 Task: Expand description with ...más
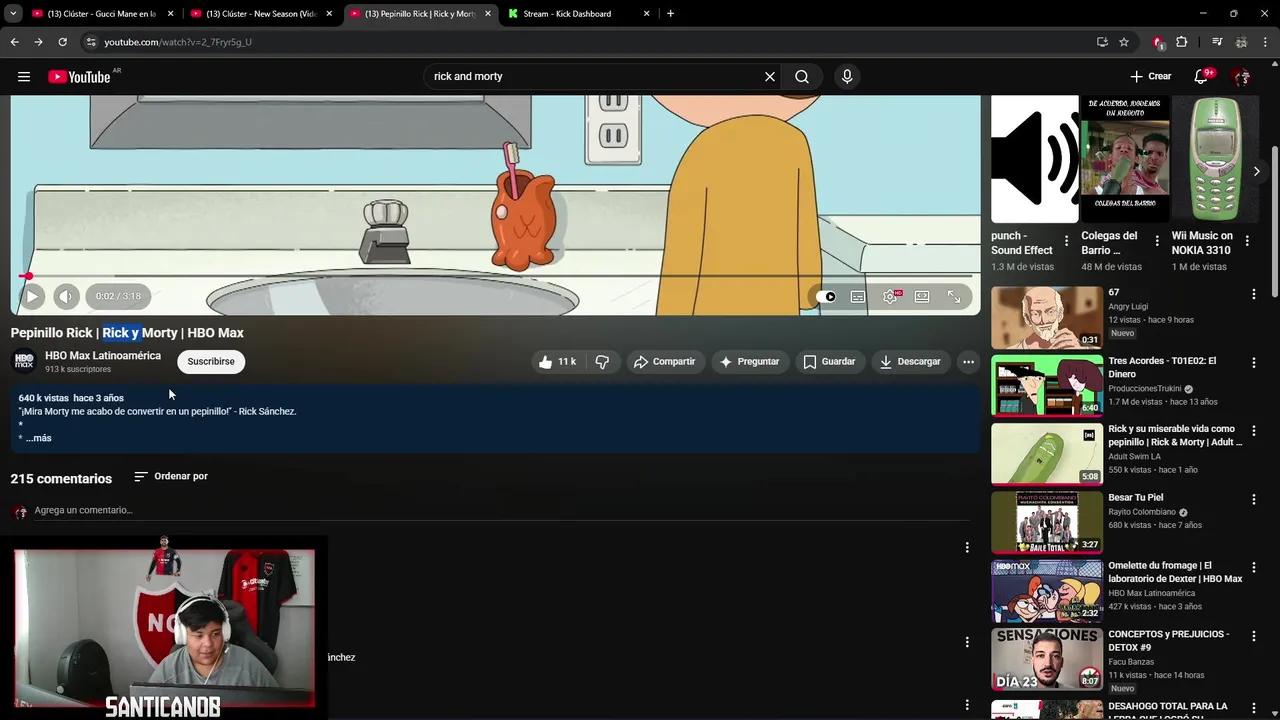pyautogui.click(x=38, y=438)
